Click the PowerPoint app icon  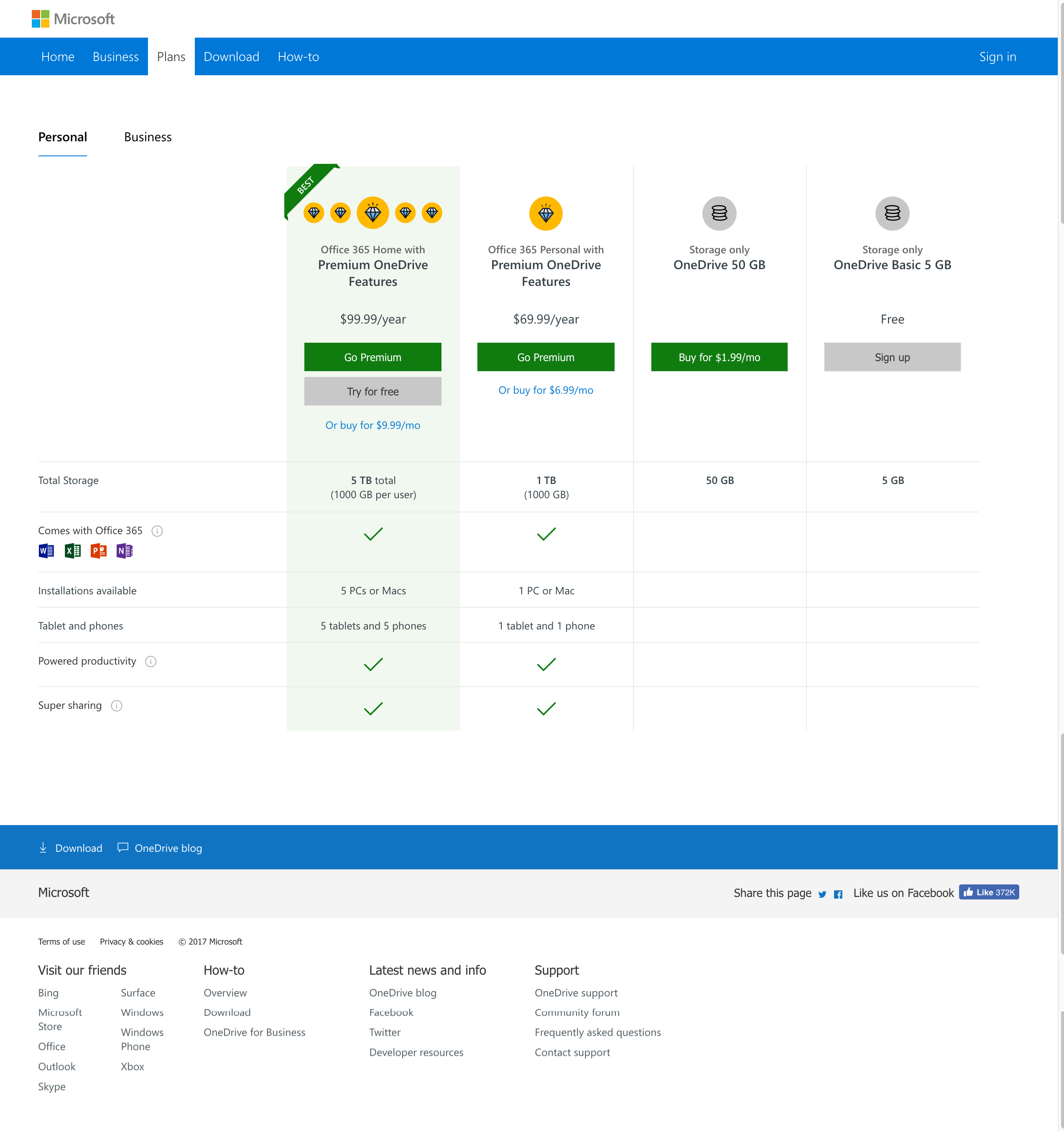pyautogui.click(x=98, y=551)
